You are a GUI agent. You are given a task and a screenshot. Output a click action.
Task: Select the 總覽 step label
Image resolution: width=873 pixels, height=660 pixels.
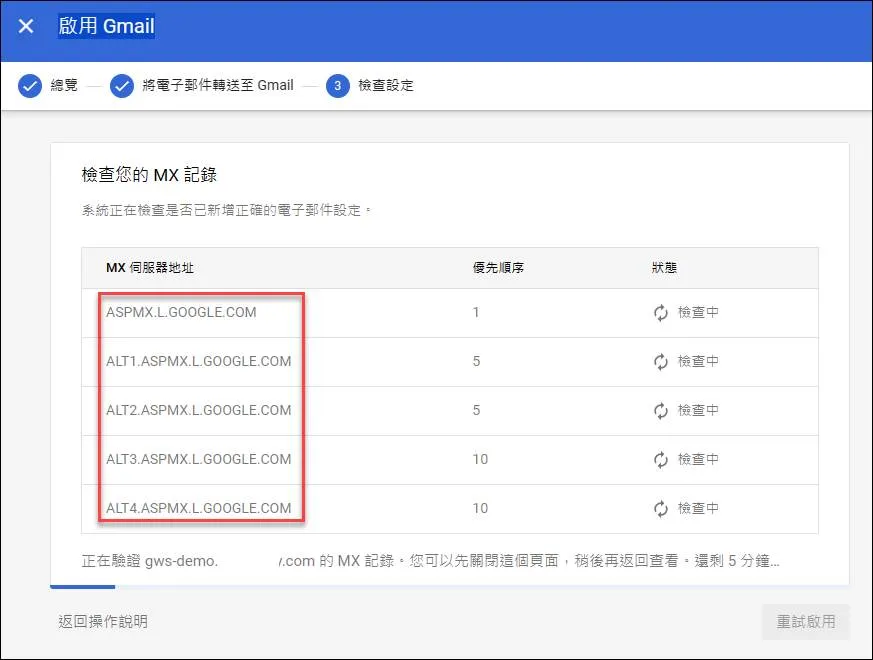[64, 85]
